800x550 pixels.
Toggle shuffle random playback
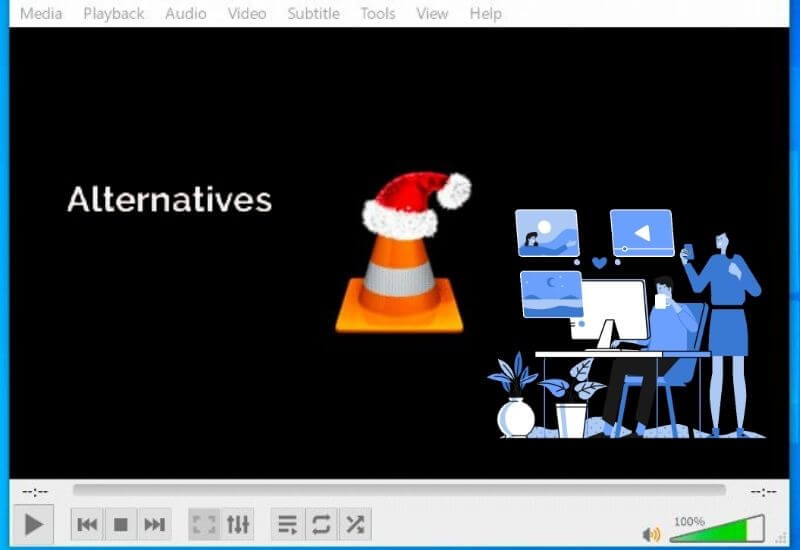[354, 524]
